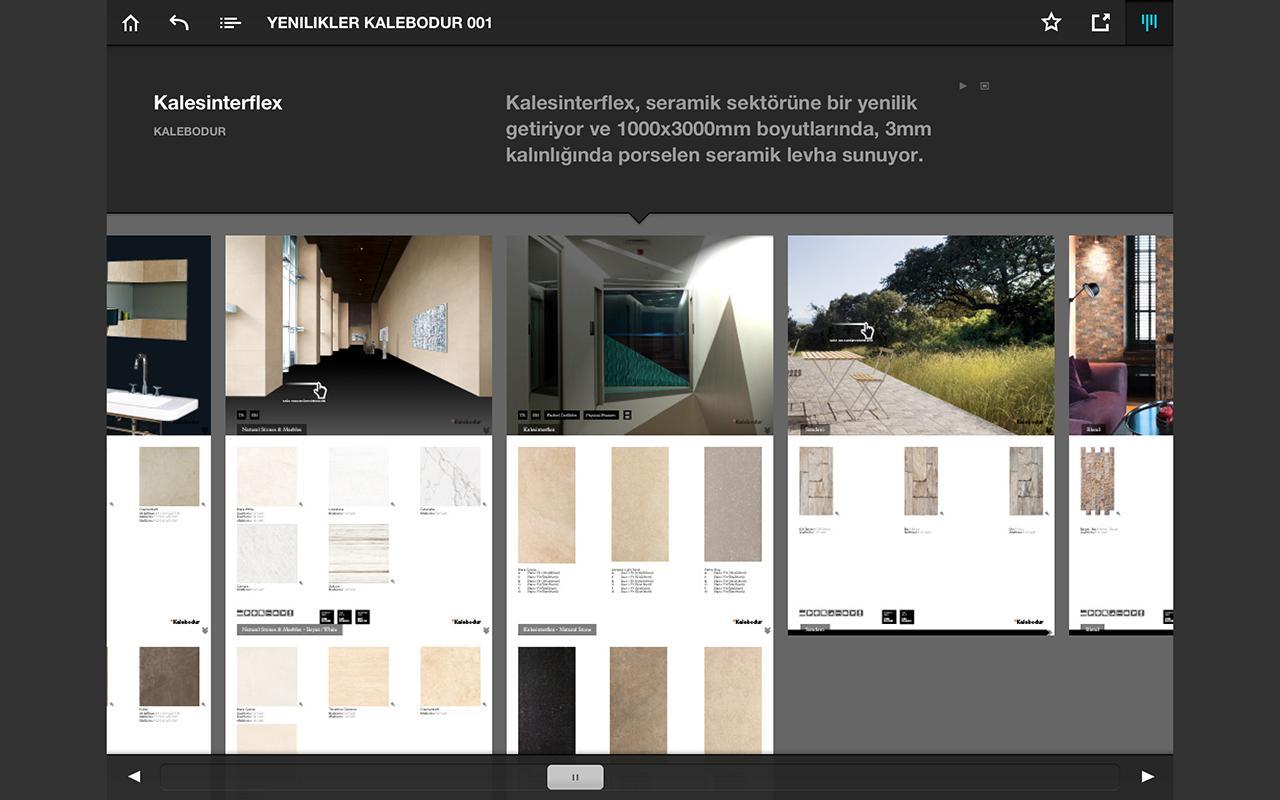The height and width of the screenshot is (800, 1280).
Task: Select the Blend label under brick cover
Action: (1093, 429)
